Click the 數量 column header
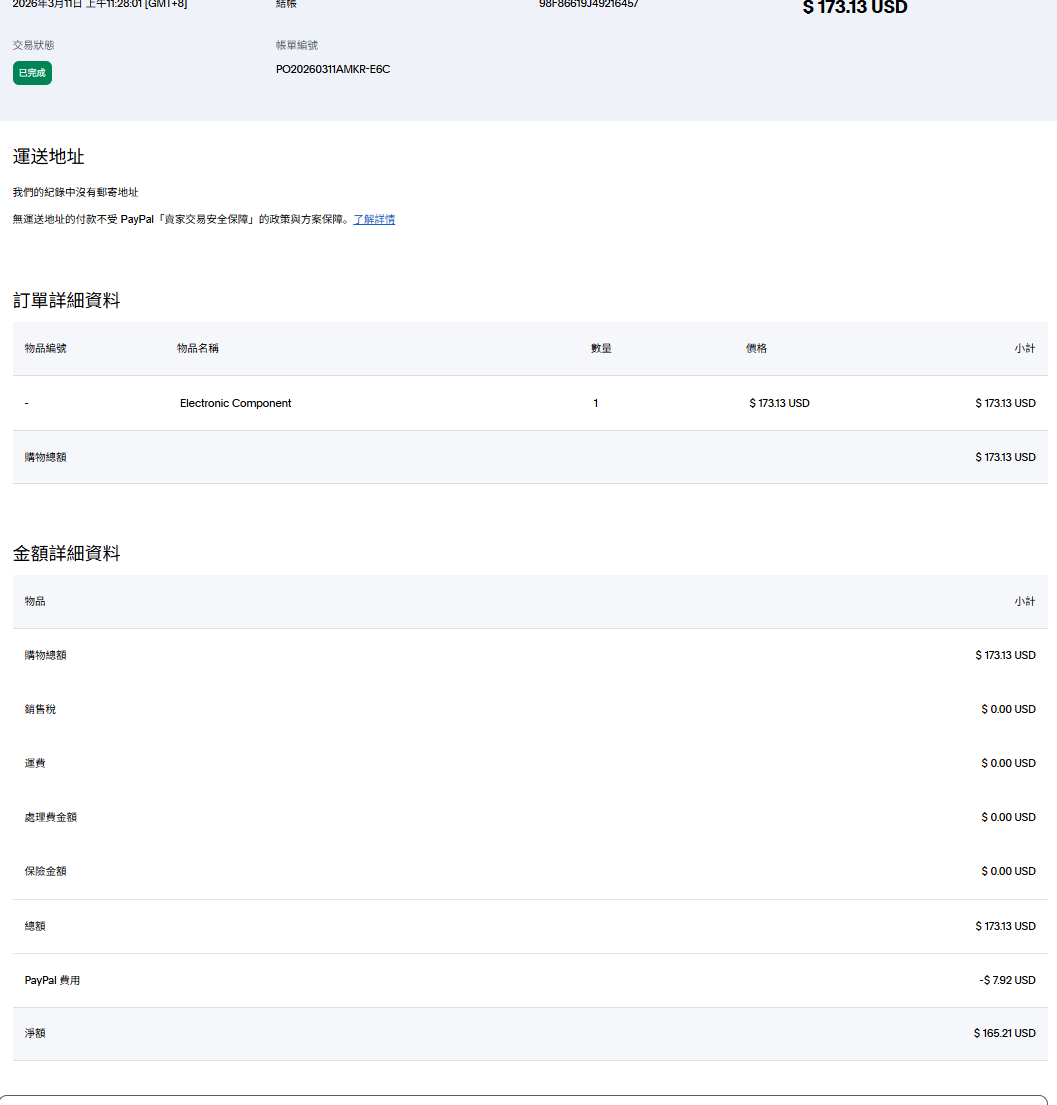Viewport: 1057px width, 1105px height. 601,348
